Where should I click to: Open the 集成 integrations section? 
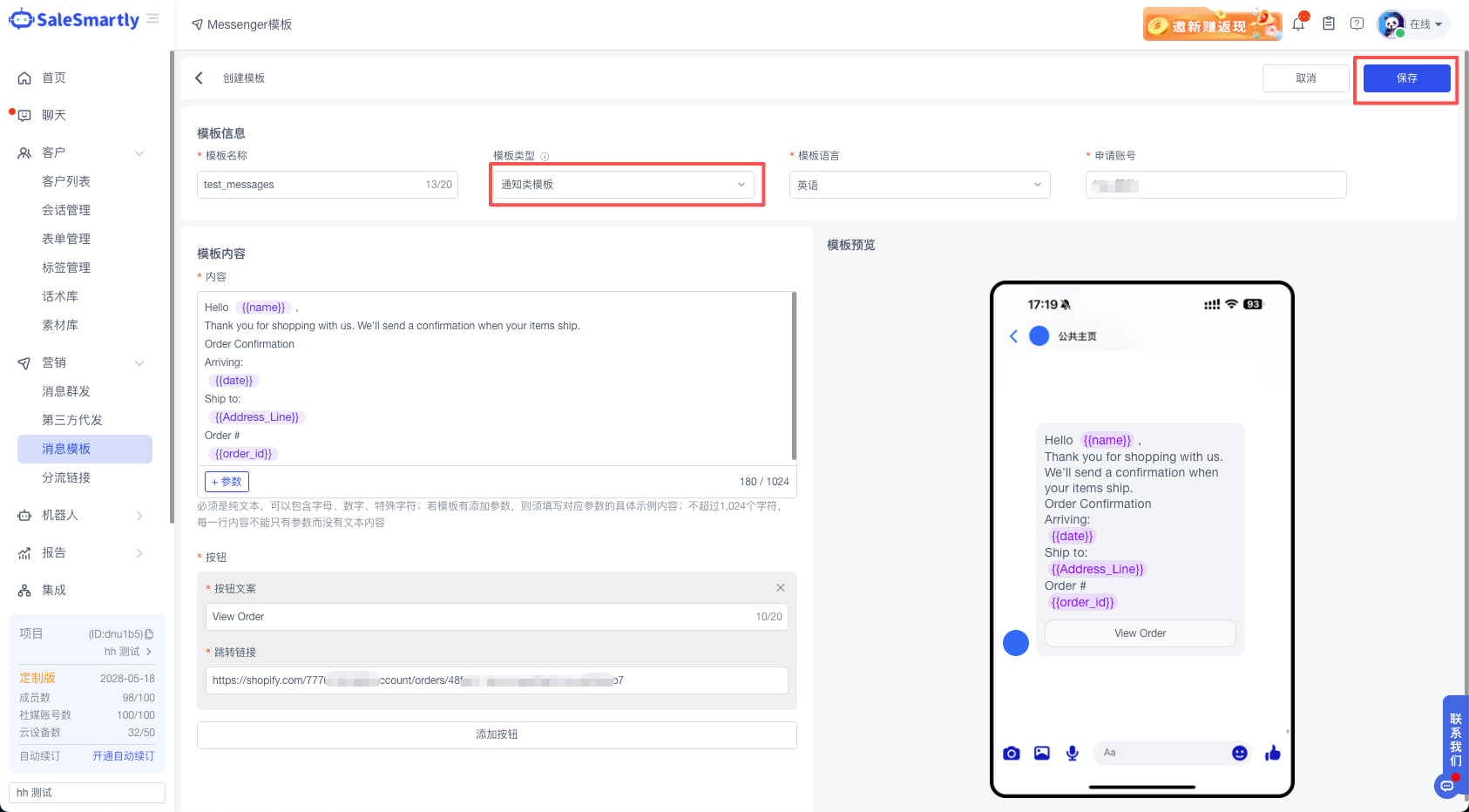(53, 589)
